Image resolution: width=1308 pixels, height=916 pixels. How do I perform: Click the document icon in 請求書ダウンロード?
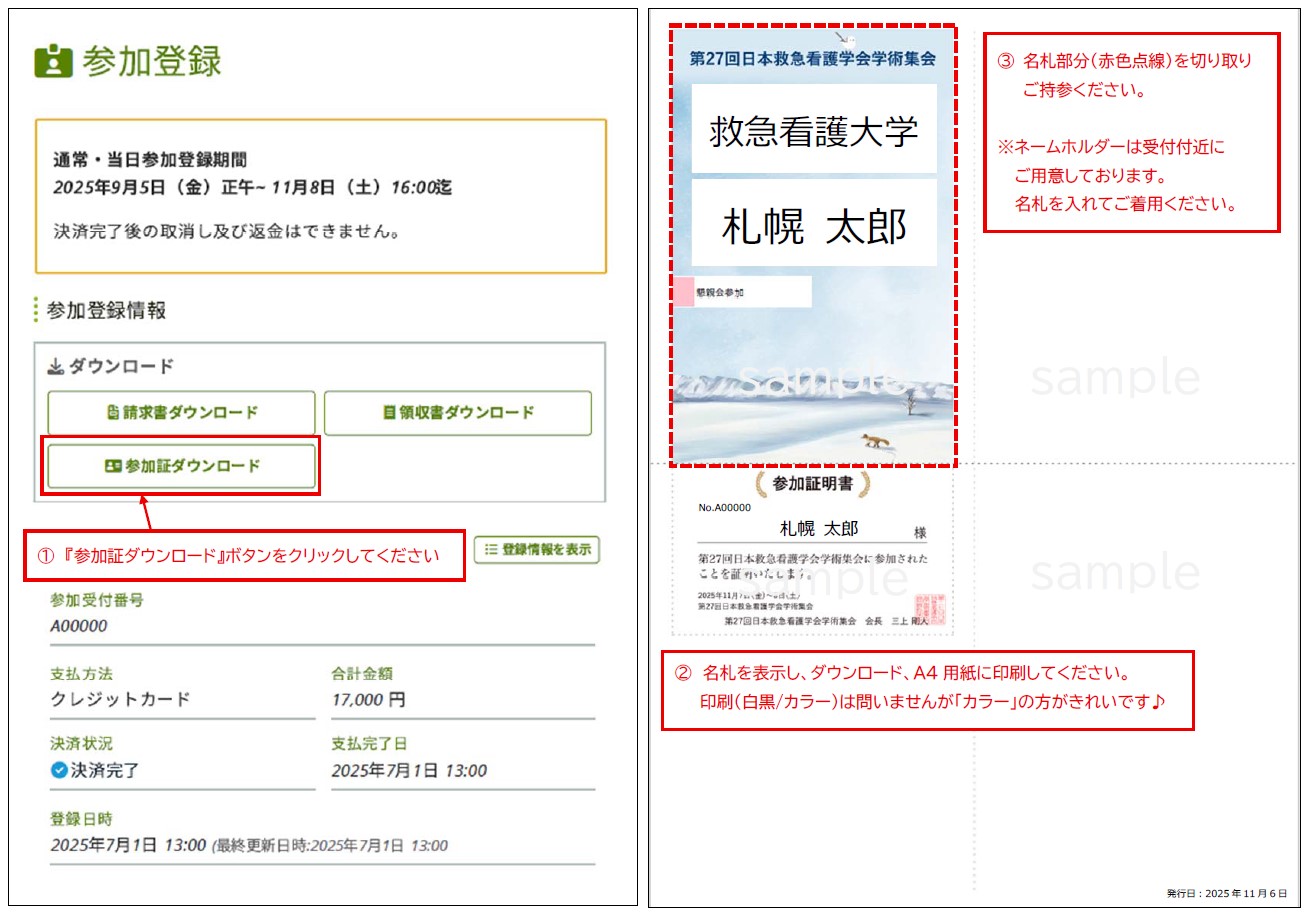[x=114, y=413]
